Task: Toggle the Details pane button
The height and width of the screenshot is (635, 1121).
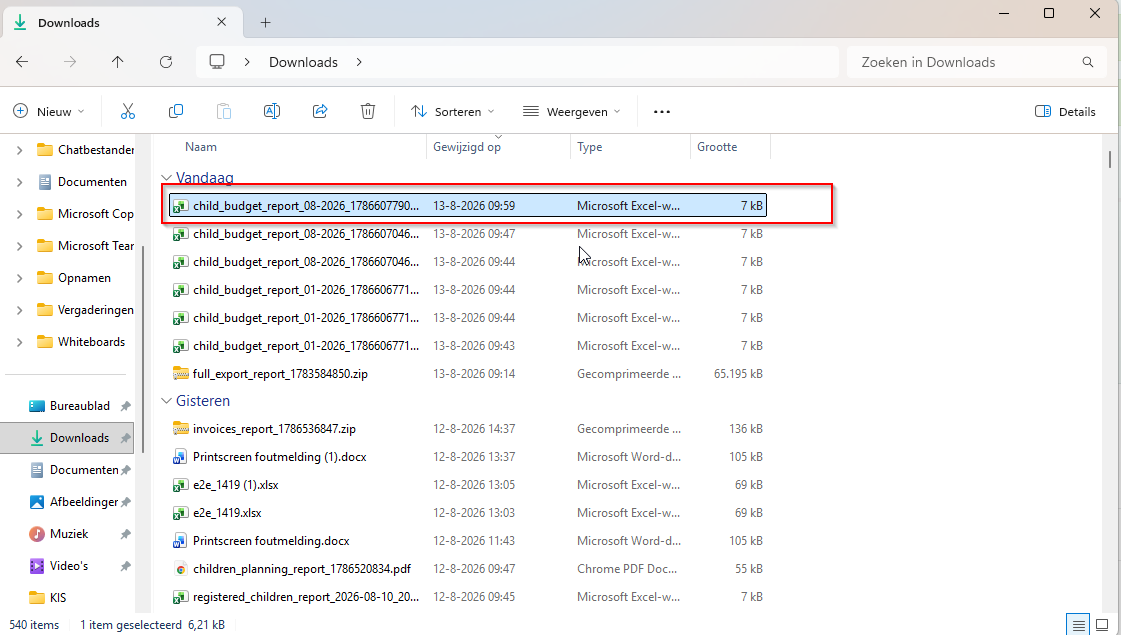Action: [x=1065, y=112]
